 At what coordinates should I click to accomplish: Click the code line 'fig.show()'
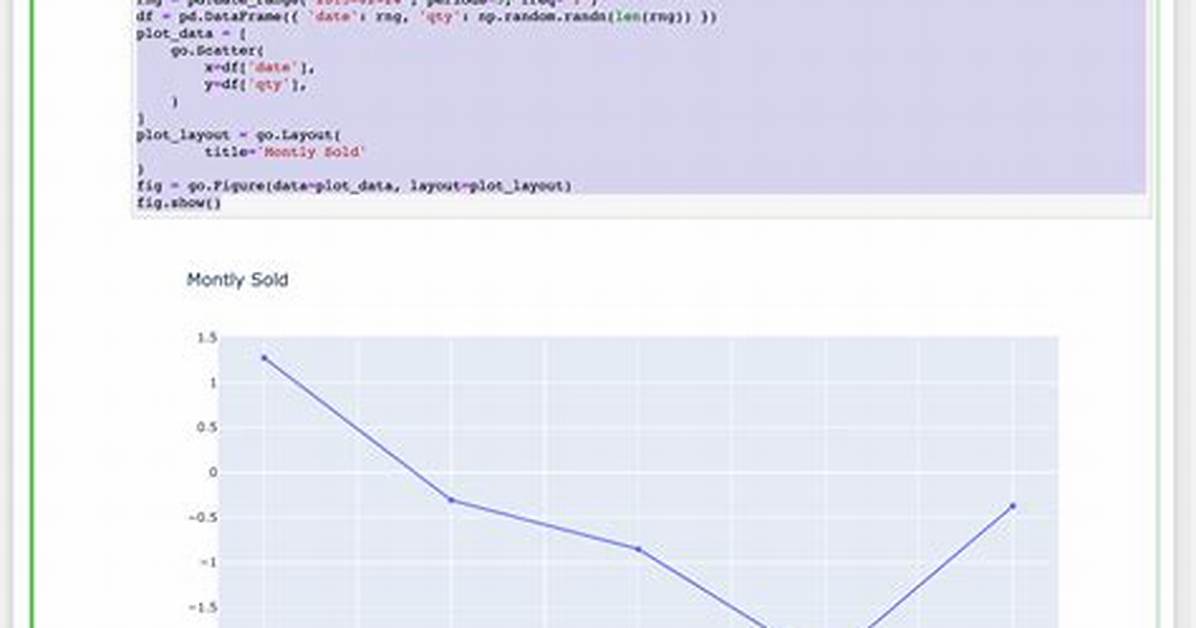click(x=179, y=203)
